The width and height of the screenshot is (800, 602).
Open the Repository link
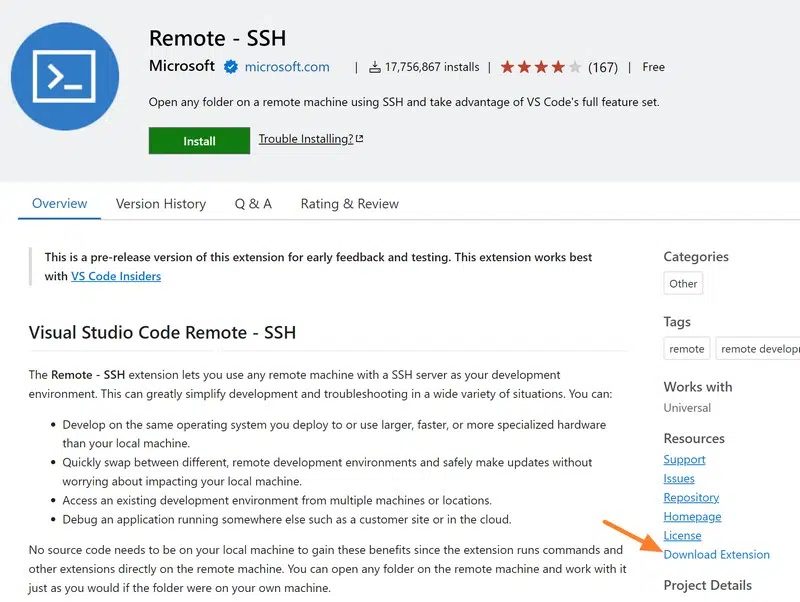691,497
